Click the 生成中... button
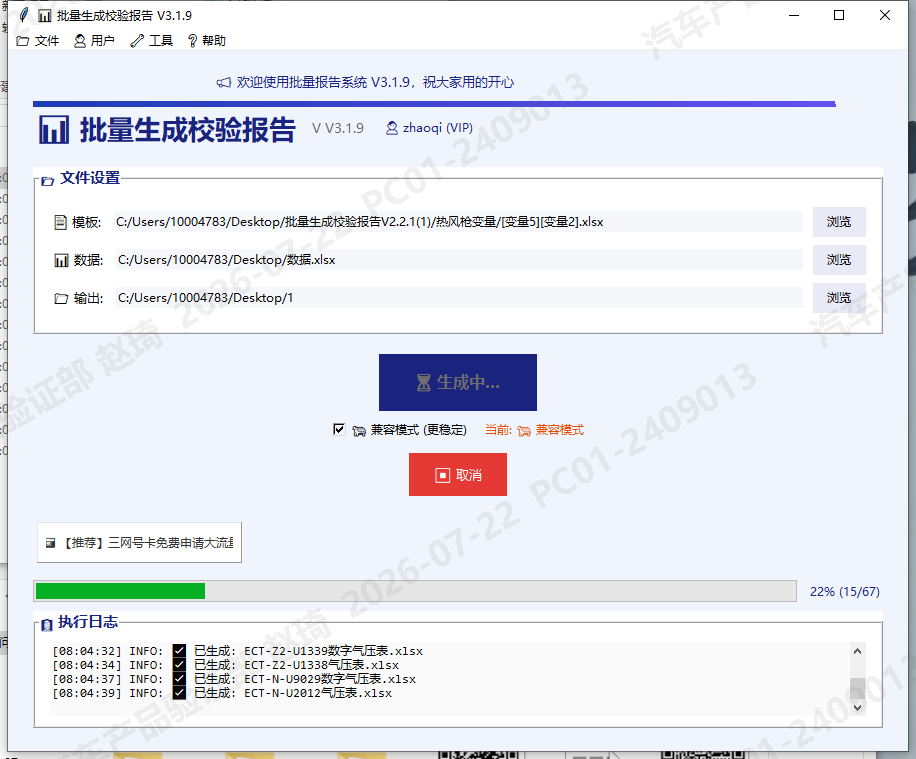Screen dimensions: 916x759 (x=458, y=383)
